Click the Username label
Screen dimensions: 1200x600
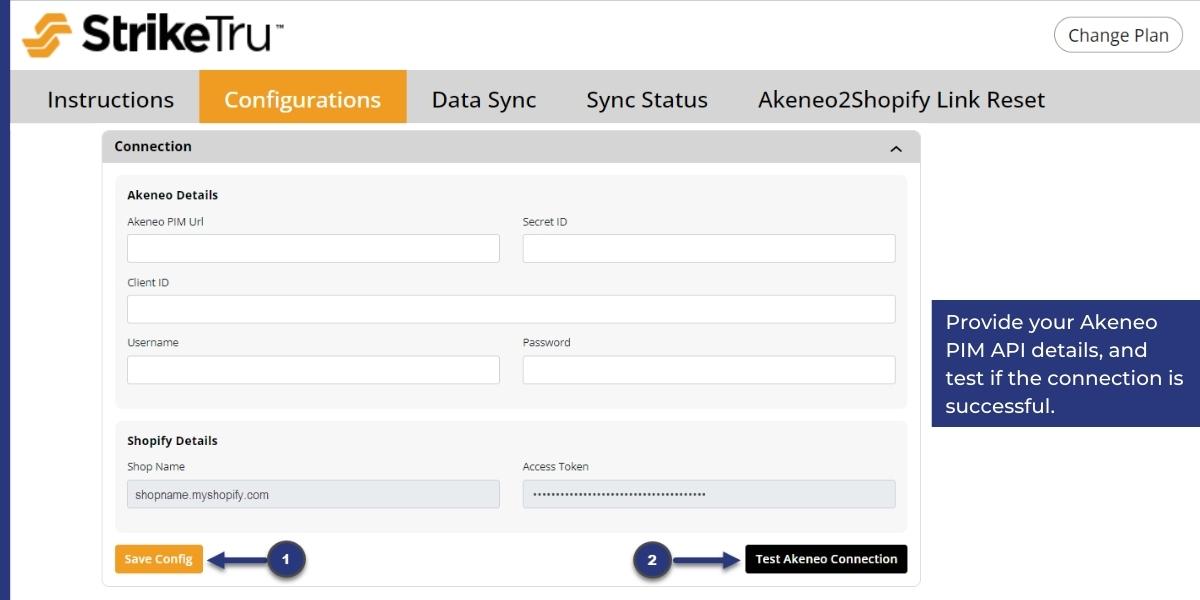click(x=153, y=343)
